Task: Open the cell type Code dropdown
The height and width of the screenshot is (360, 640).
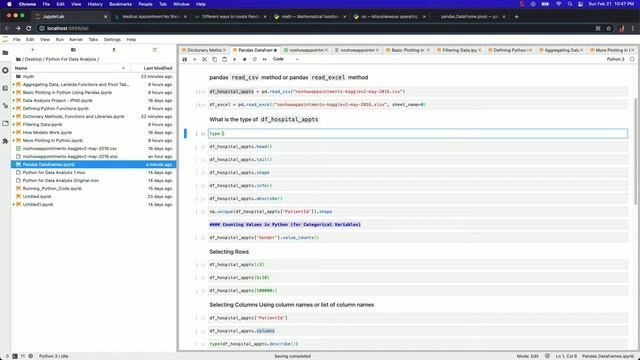Action: coord(286,59)
